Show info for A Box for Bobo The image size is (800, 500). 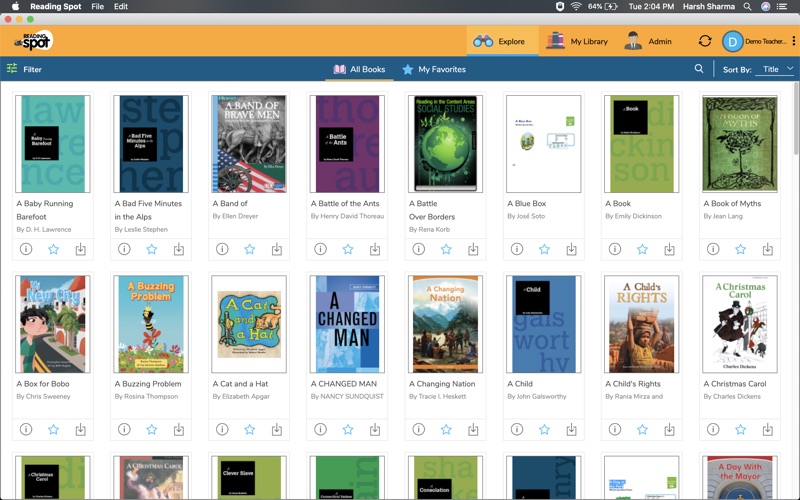pyautogui.click(x=26, y=429)
